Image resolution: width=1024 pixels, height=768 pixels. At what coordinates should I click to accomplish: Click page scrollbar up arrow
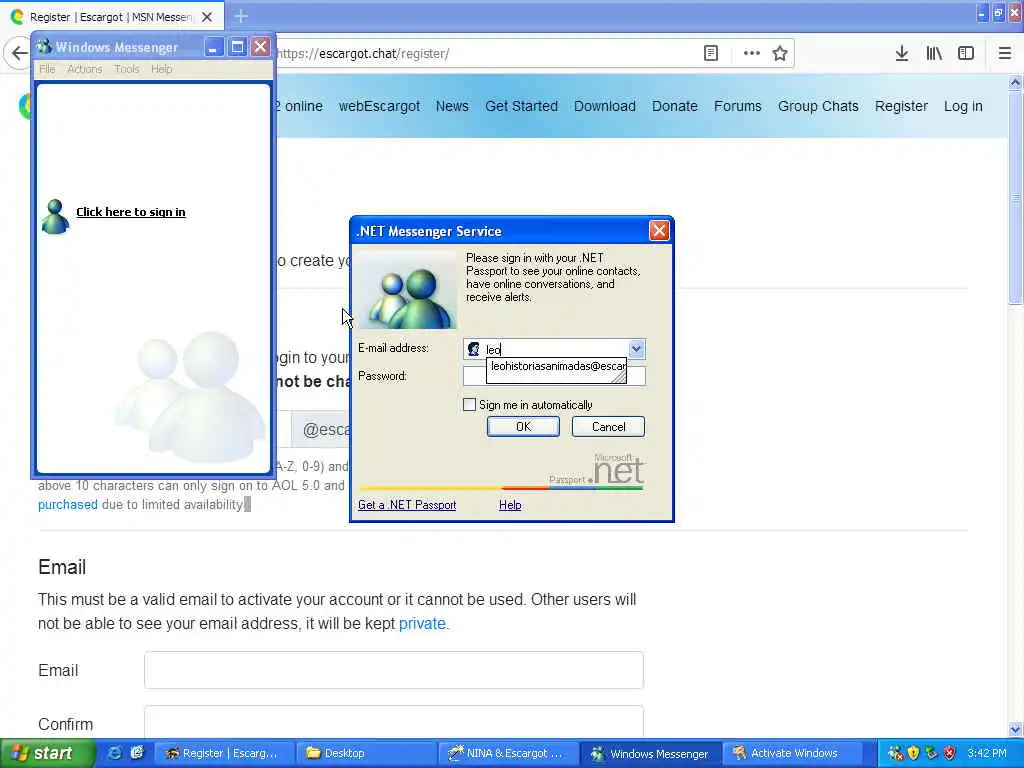click(x=1015, y=82)
